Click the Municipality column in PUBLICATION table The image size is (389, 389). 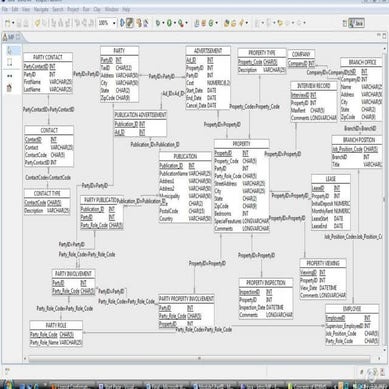[x=185, y=196]
